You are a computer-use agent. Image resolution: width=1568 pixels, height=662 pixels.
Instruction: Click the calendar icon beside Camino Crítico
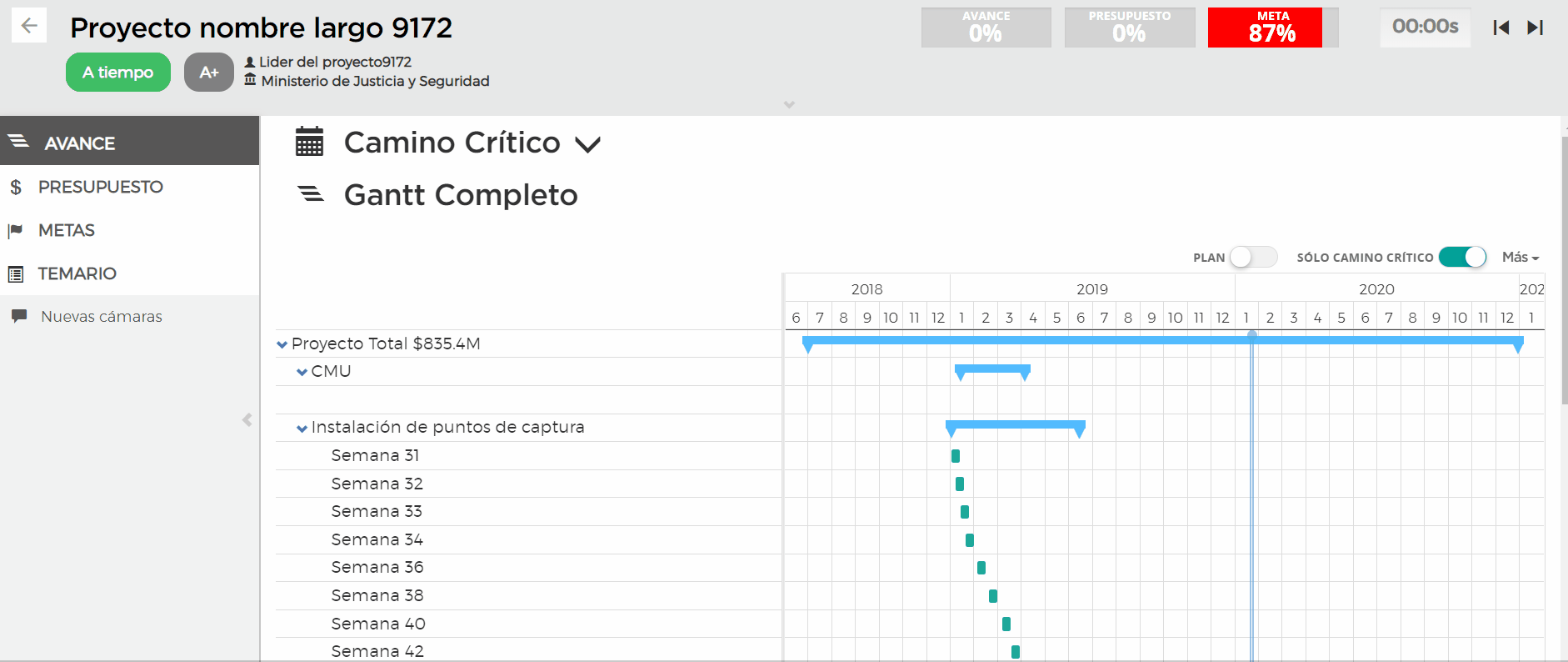(309, 142)
